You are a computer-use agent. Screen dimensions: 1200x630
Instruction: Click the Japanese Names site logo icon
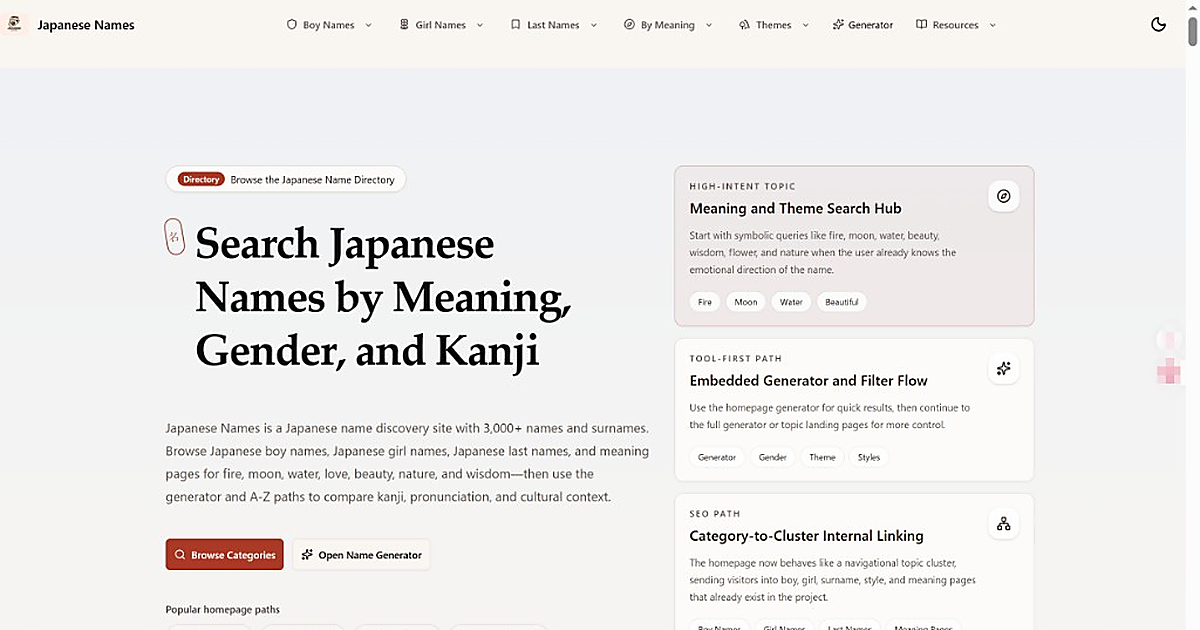tap(14, 25)
